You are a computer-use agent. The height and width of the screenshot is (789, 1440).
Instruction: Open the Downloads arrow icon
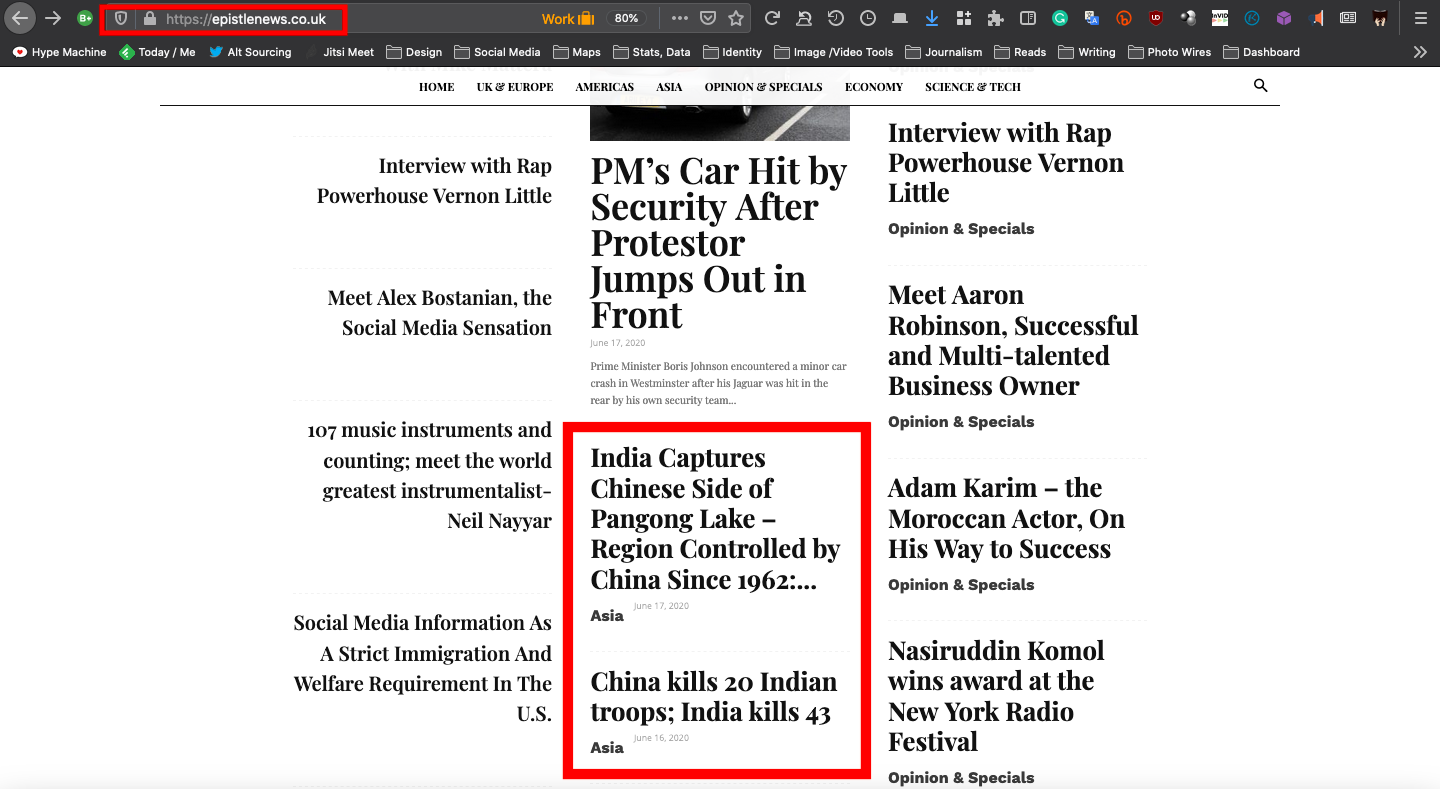click(932, 18)
